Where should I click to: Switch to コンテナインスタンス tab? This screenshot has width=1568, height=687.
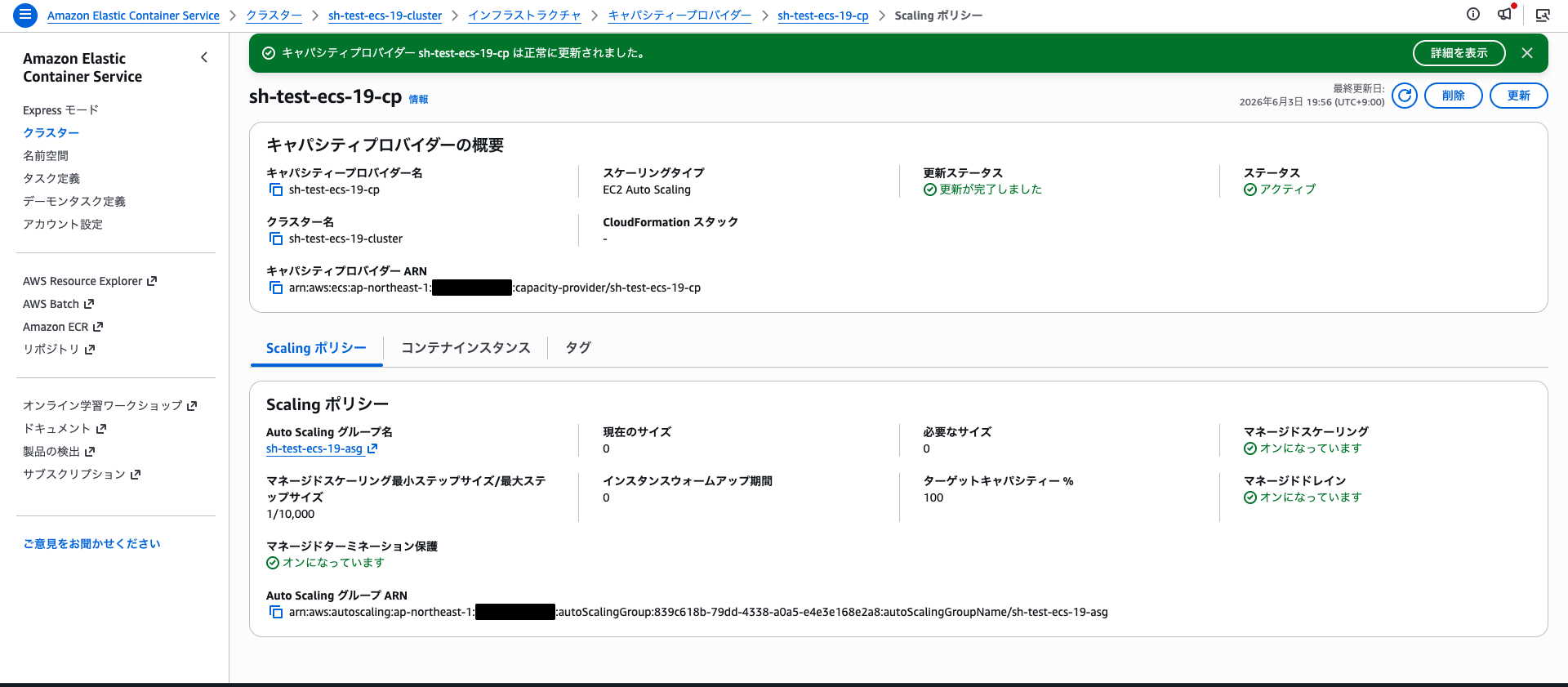pos(465,348)
